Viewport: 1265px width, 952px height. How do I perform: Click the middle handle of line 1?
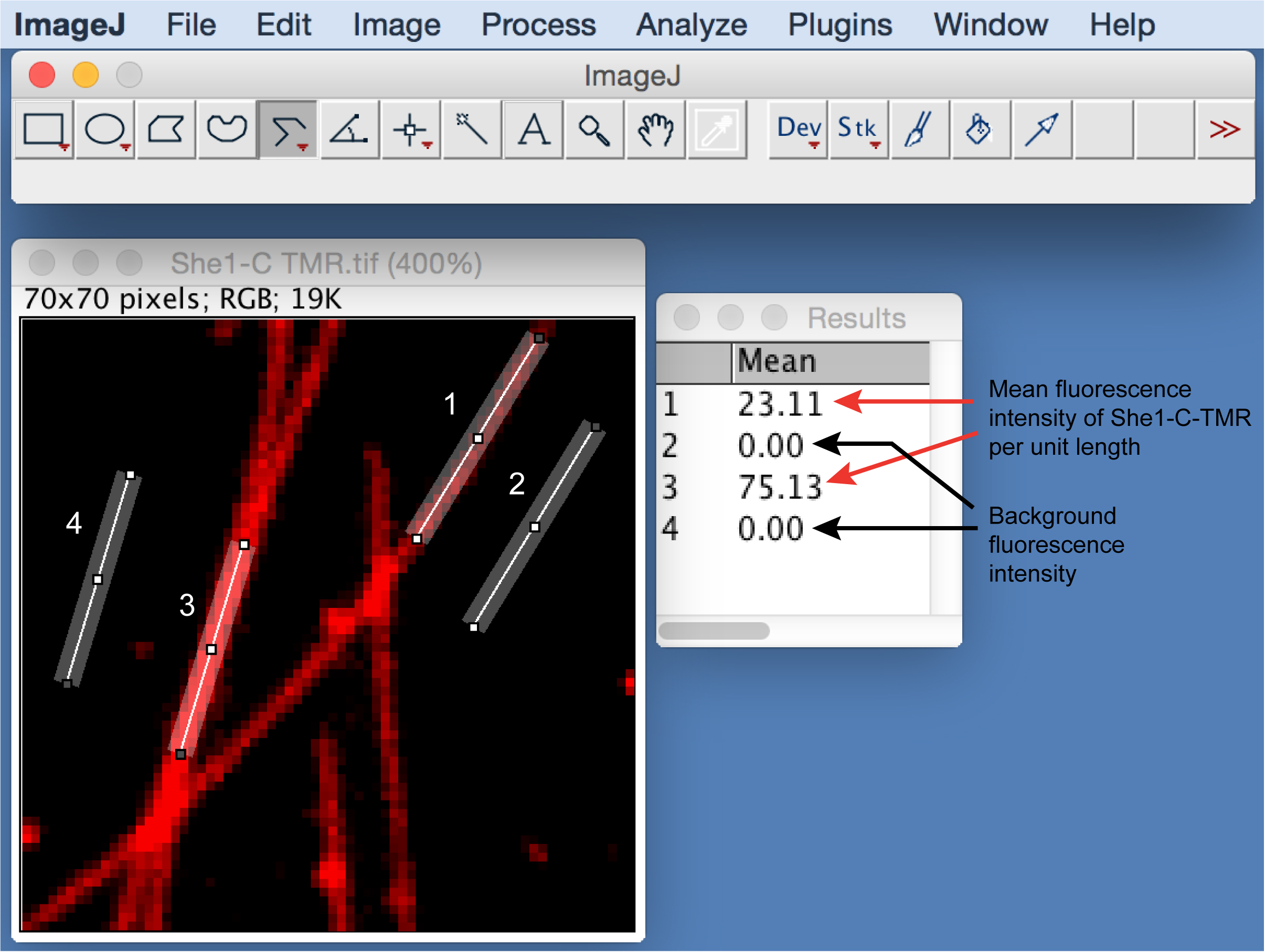click(x=478, y=438)
